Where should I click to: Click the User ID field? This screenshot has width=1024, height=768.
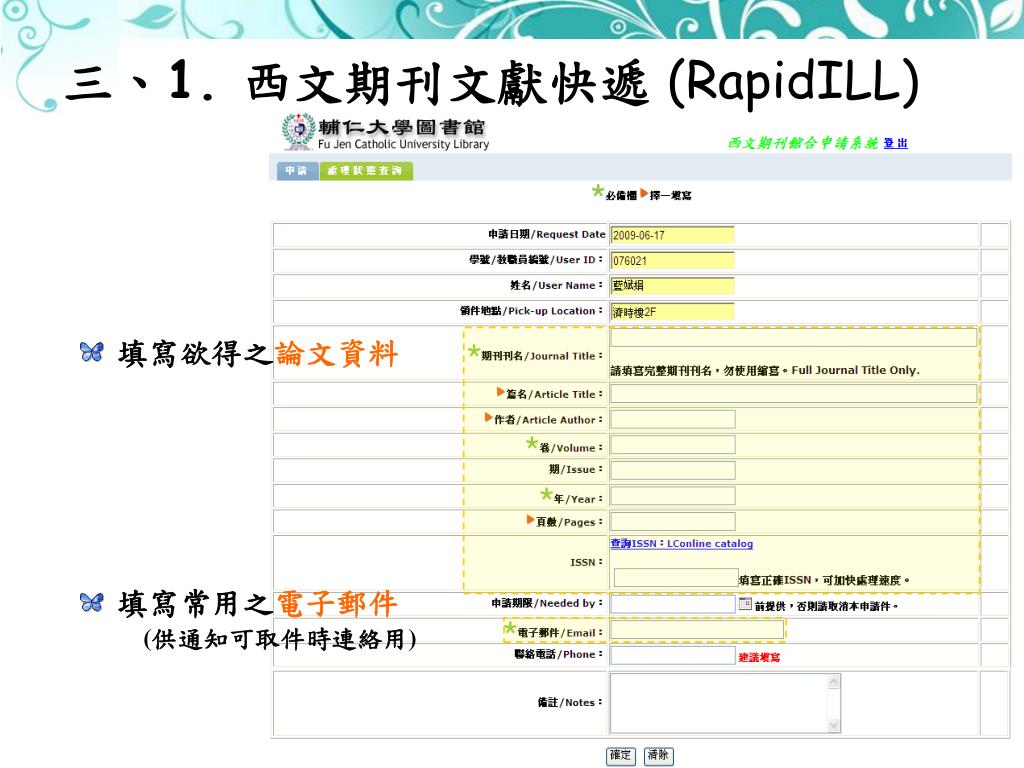pyautogui.click(x=672, y=261)
